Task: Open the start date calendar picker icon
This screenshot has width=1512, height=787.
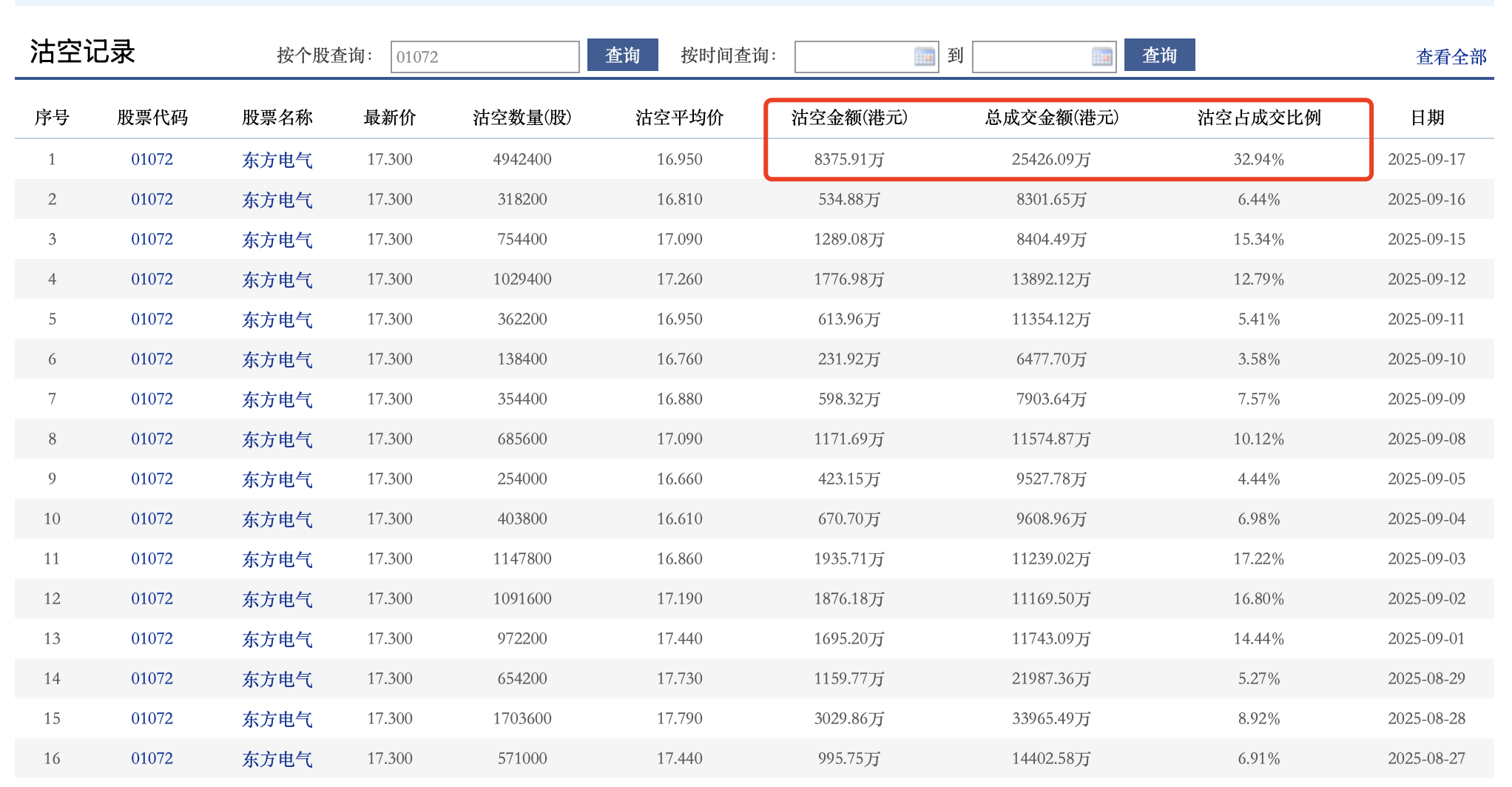Action: tap(924, 56)
